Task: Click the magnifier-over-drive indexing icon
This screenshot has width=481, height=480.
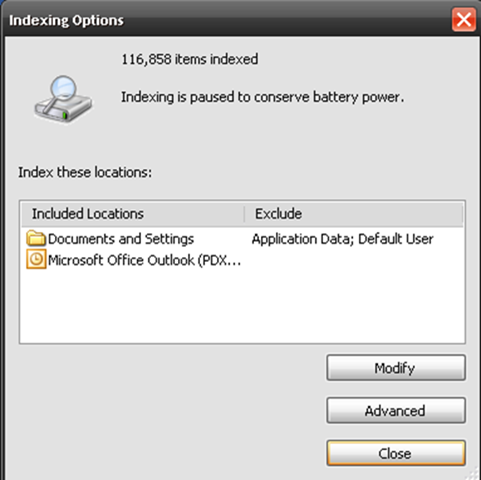Action: click(x=63, y=99)
